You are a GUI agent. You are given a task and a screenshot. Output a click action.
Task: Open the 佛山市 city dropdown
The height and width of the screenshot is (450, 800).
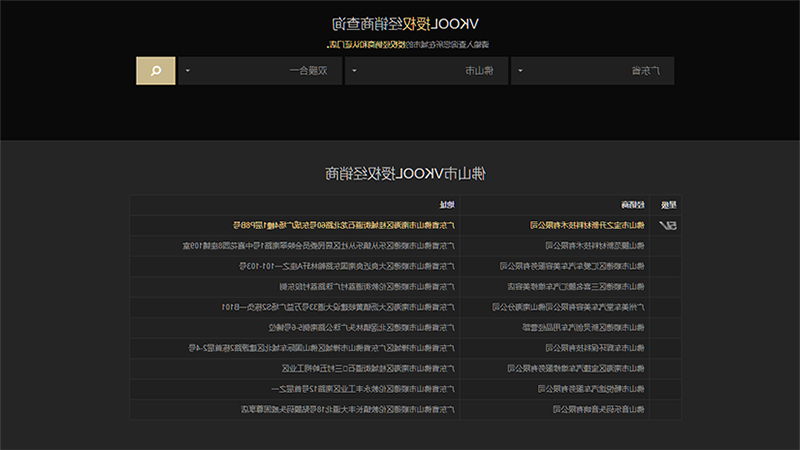426,70
